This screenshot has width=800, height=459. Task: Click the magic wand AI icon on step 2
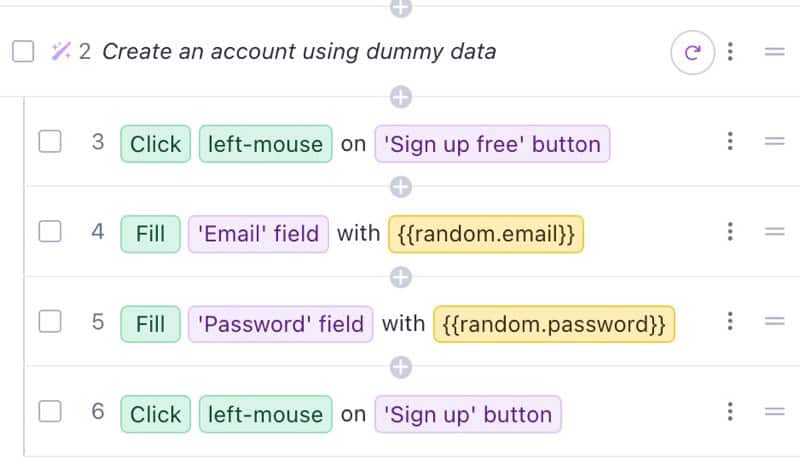click(x=61, y=51)
